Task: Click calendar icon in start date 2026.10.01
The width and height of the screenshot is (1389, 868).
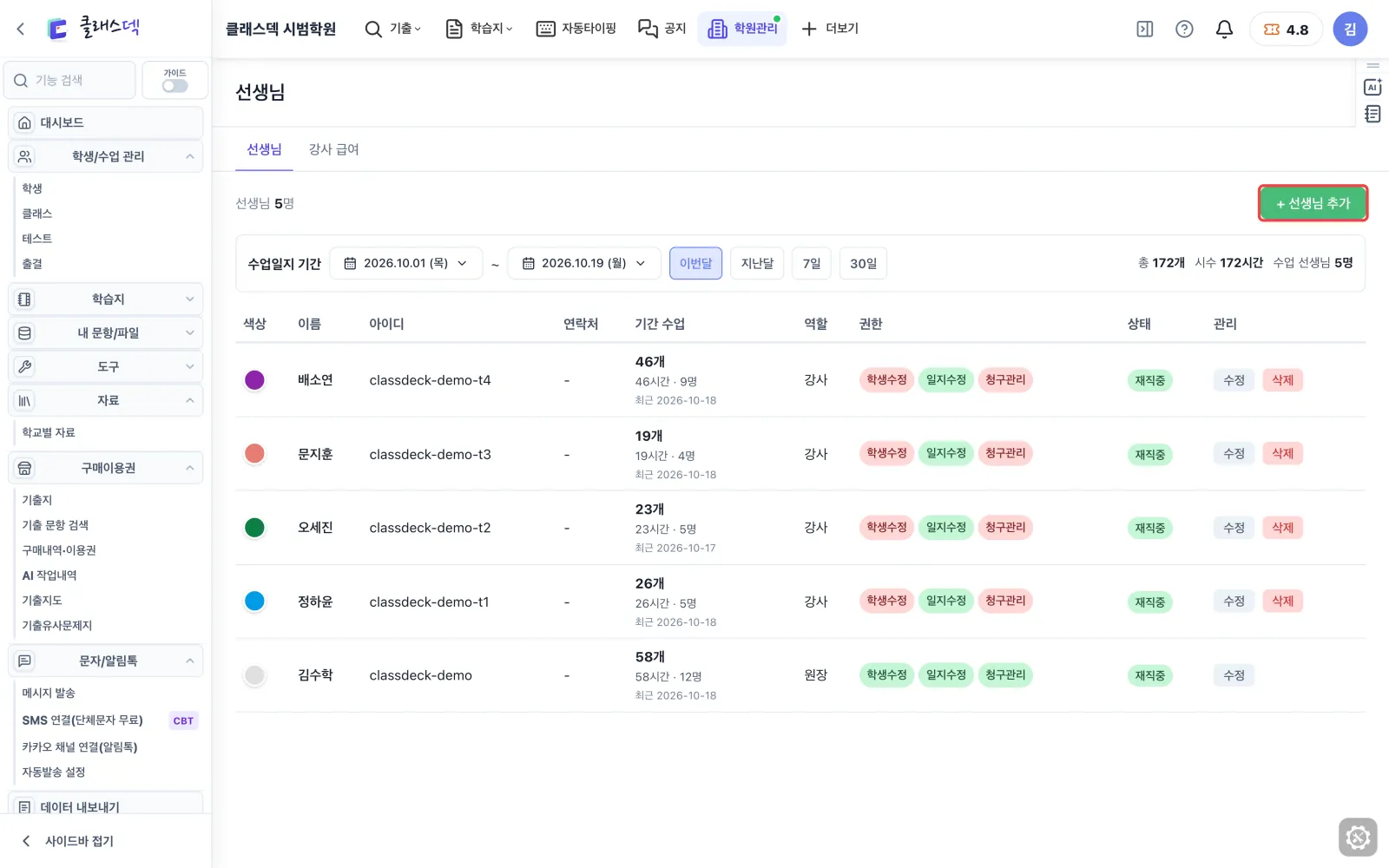Action: pos(350,263)
